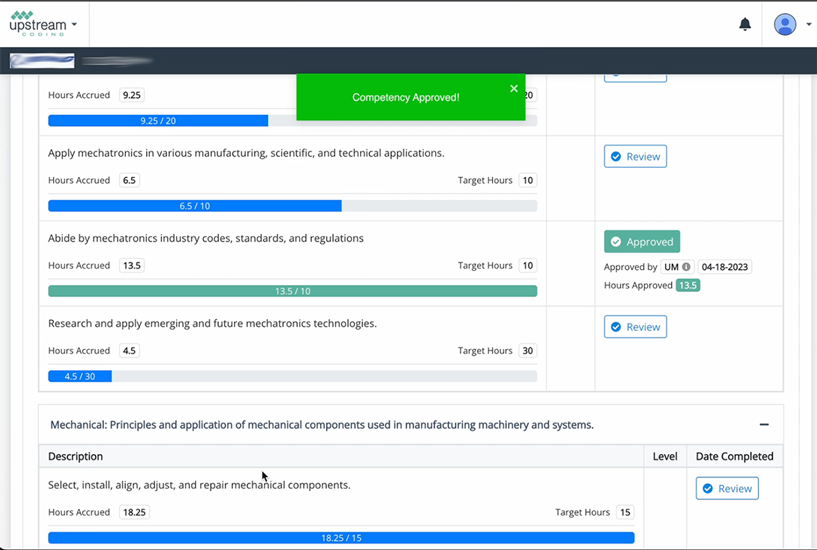Click the 04-18-2023 approval date badge

(x=725, y=267)
